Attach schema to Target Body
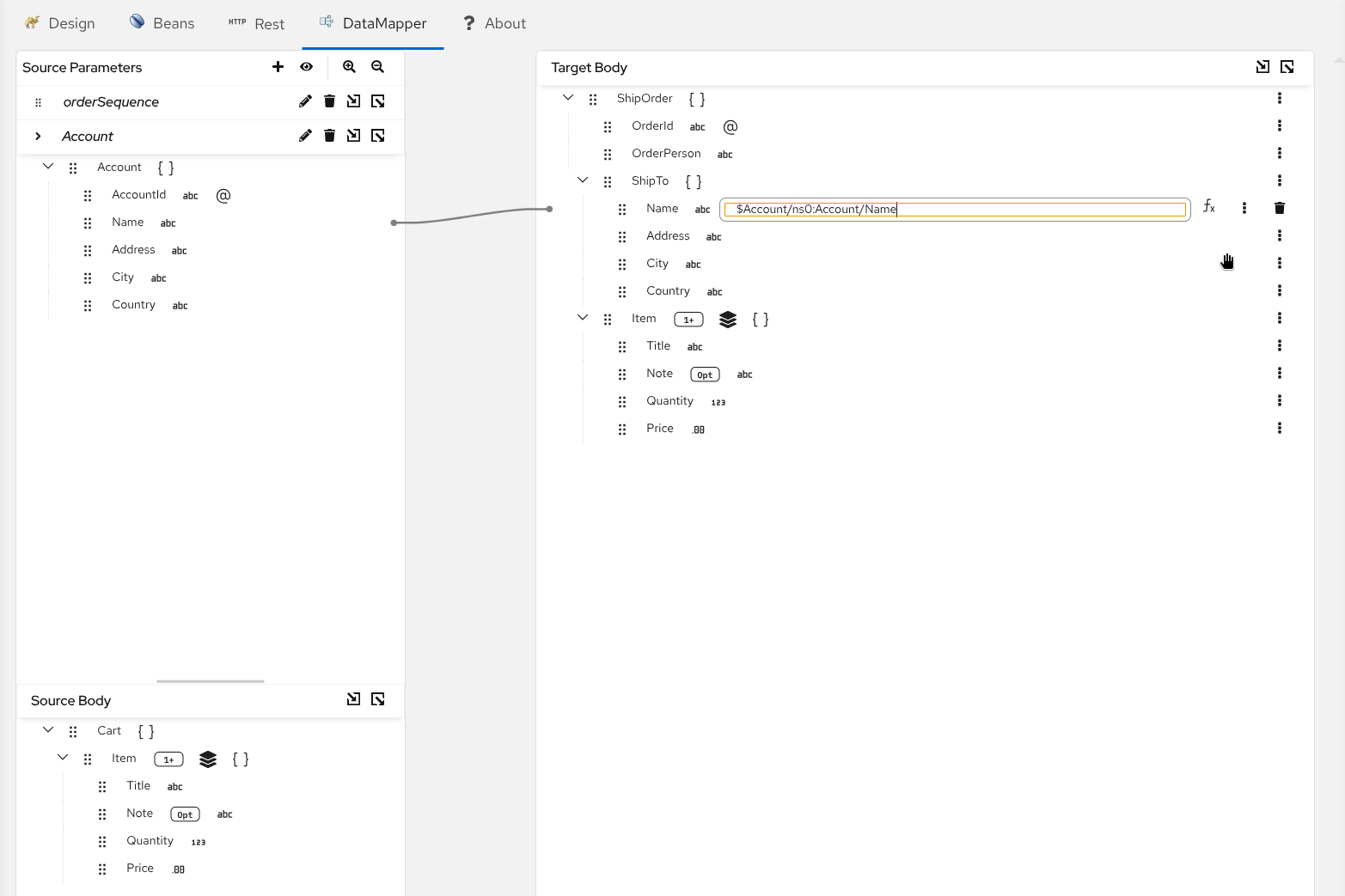Screen dimensions: 1345x896 (x=1262, y=67)
